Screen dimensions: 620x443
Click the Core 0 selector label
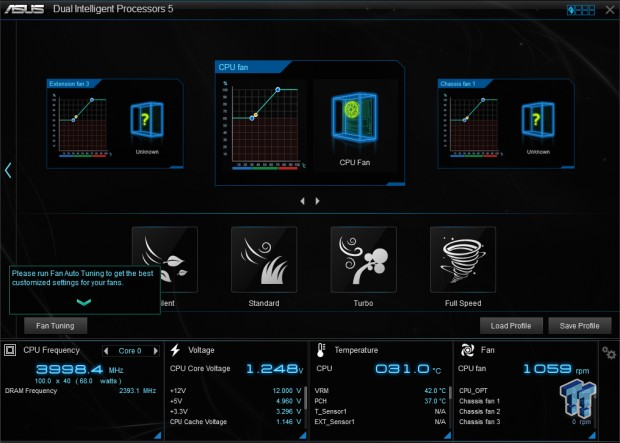pos(130,351)
